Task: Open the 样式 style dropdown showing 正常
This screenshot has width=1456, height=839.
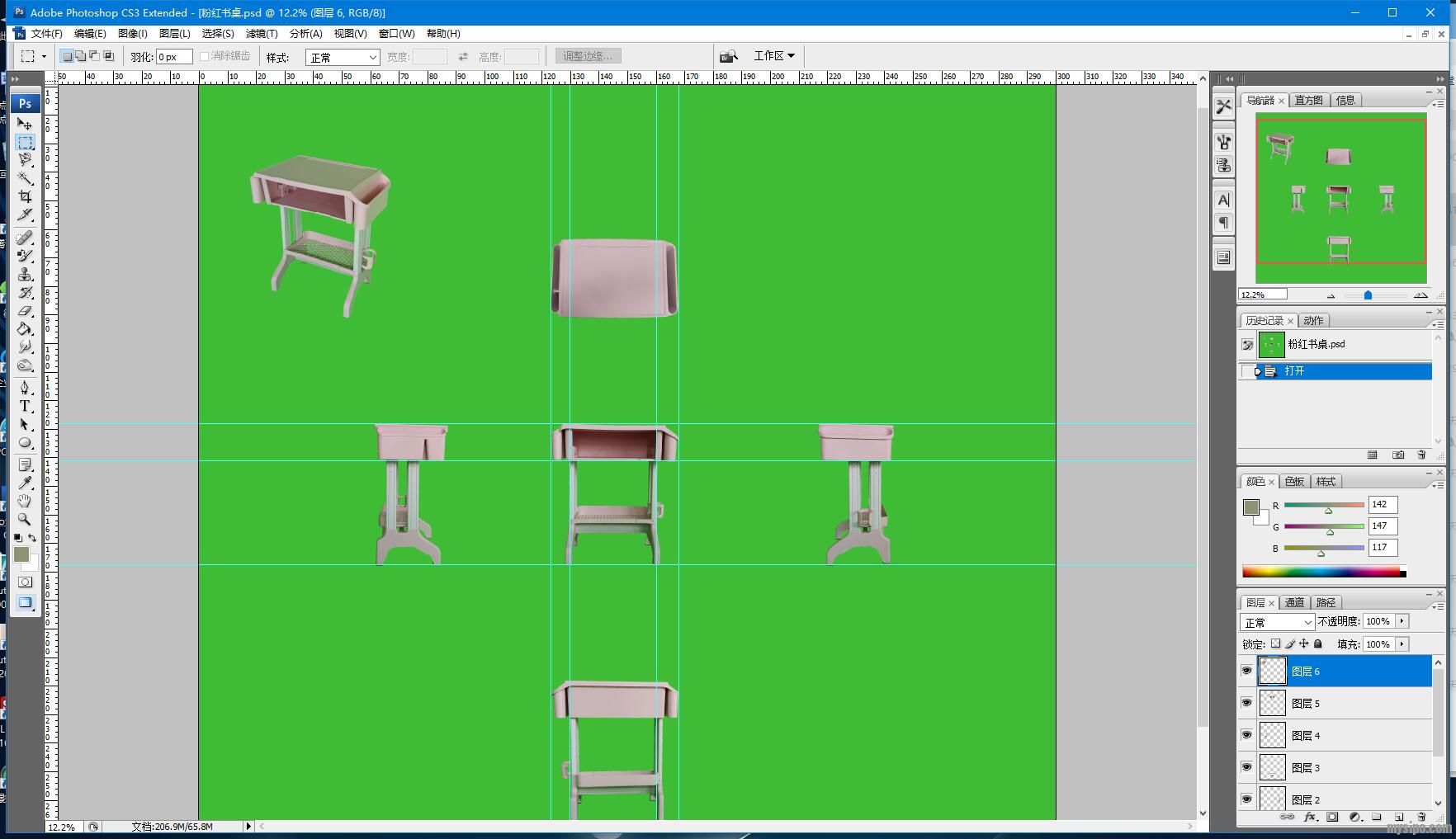Action: pyautogui.click(x=343, y=57)
